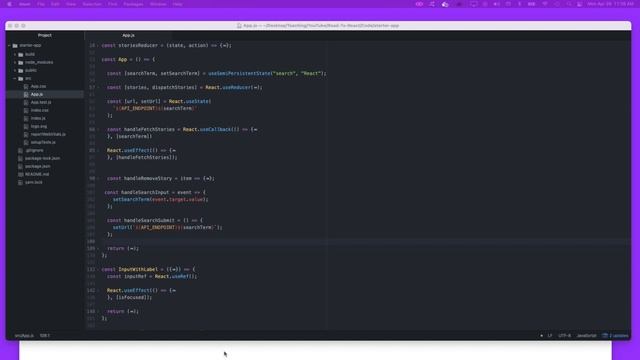Click the node_modules folder icon
This screenshot has width=640, height=360.
click(21, 62)
